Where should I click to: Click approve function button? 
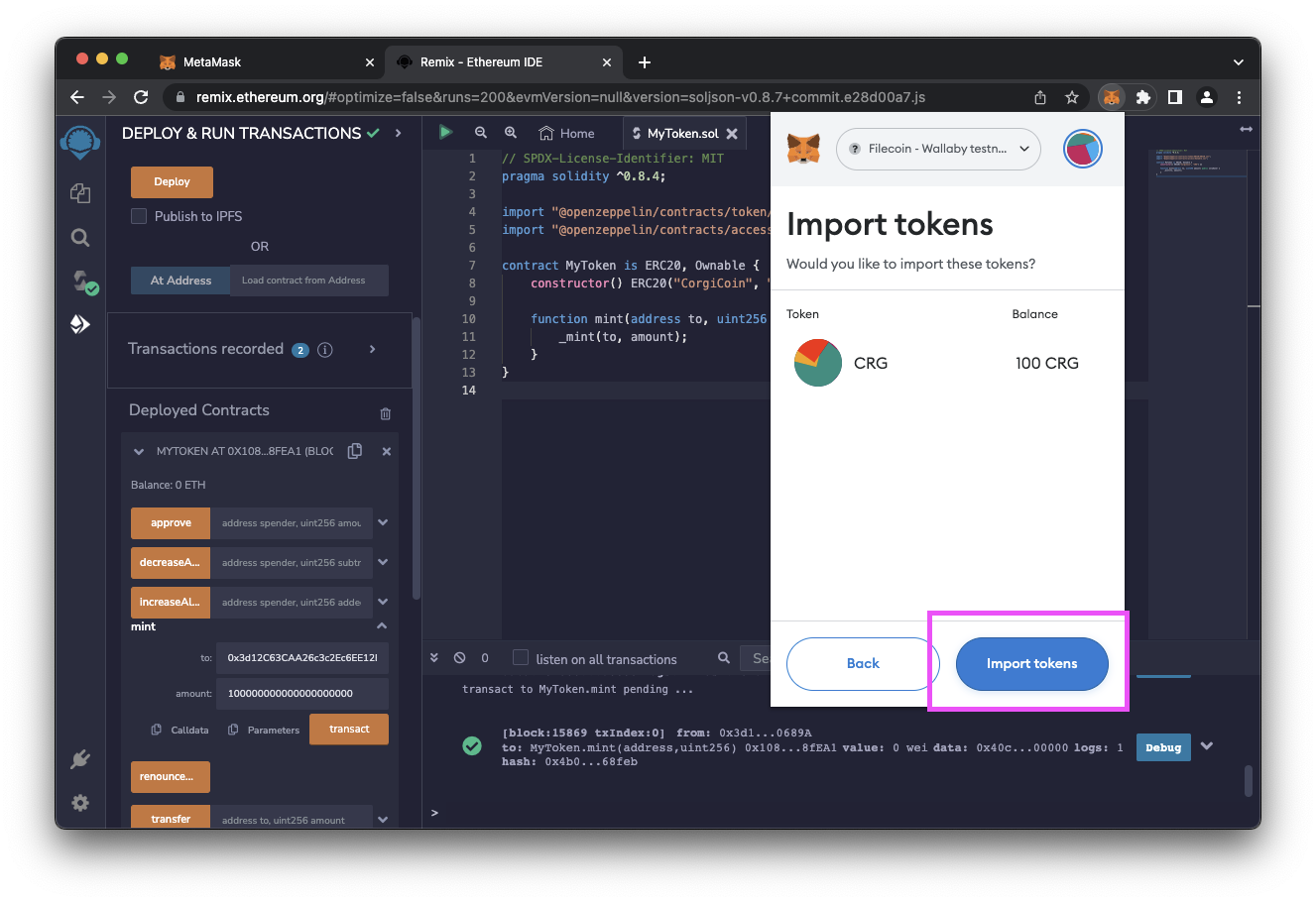pos(171,522)
